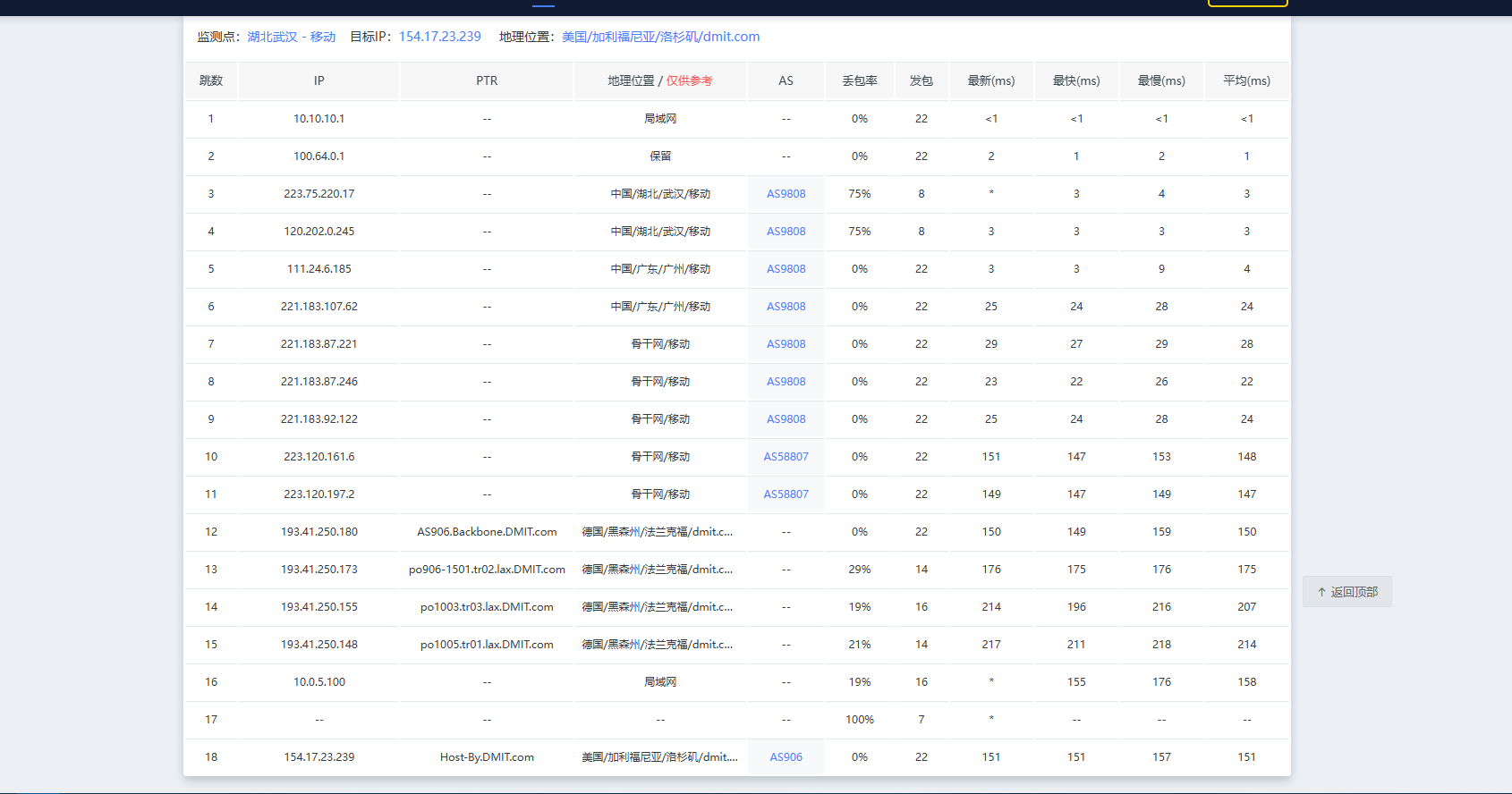Image resolution: width=1512 pixels, height=794 pixels.
Task: Open AS58807 link for 223.120.197.2
Action: tap(786, 494)
